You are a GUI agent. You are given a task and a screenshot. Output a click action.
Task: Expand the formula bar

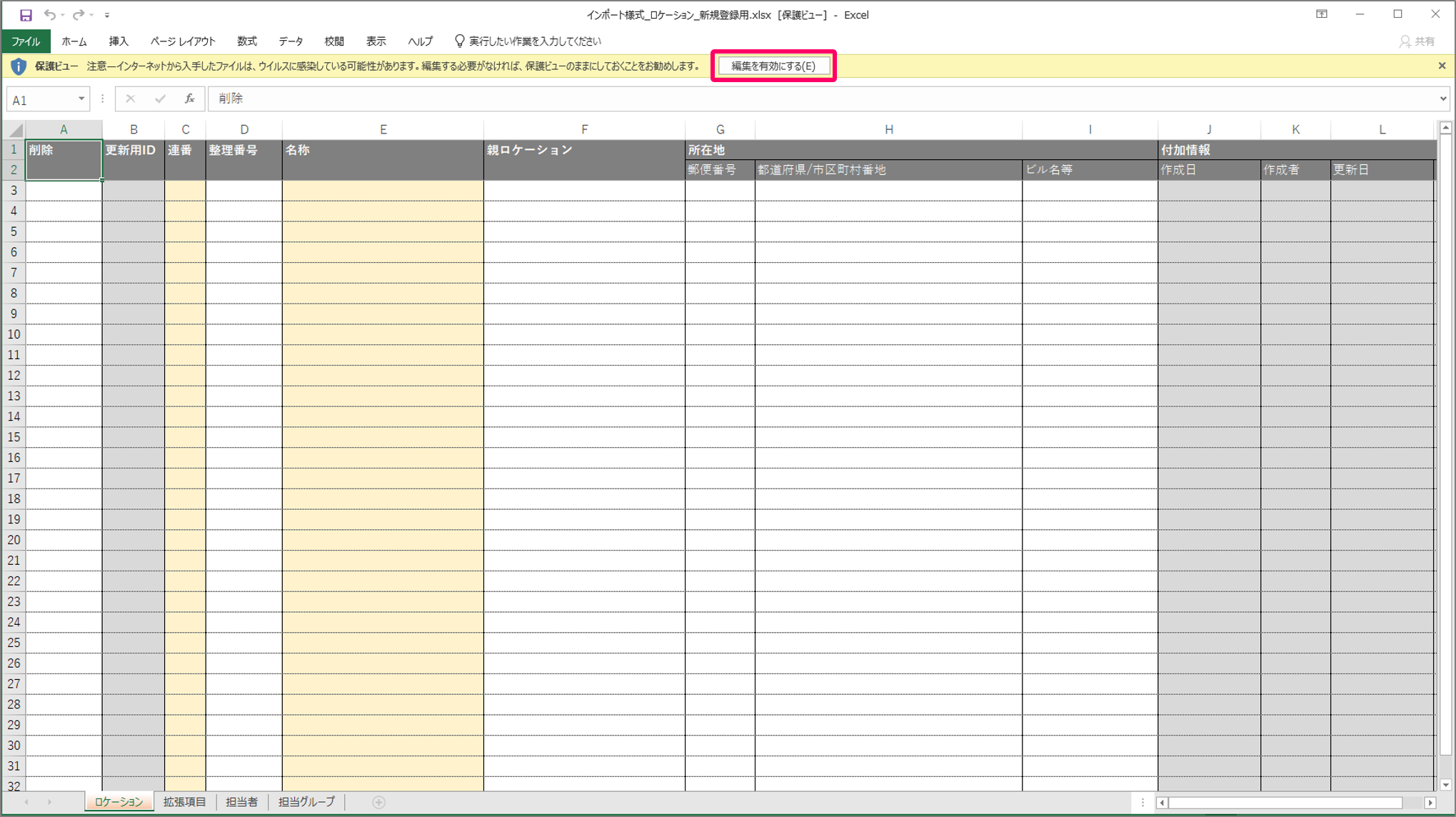coord(1443,99)
